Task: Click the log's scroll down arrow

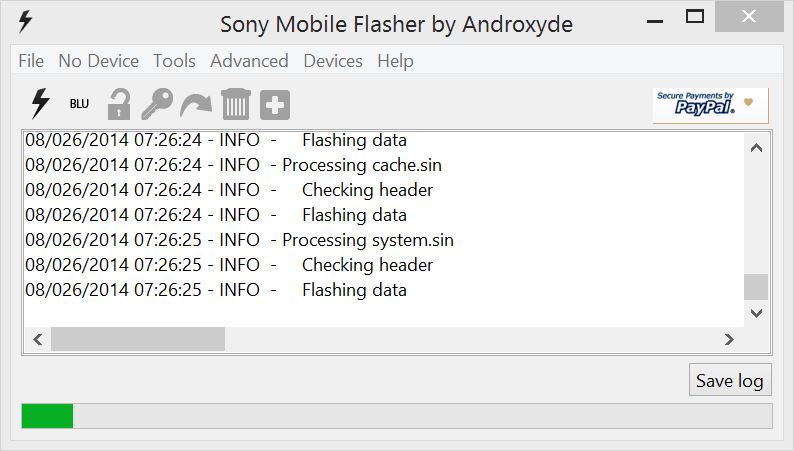Action: point(757,313)
